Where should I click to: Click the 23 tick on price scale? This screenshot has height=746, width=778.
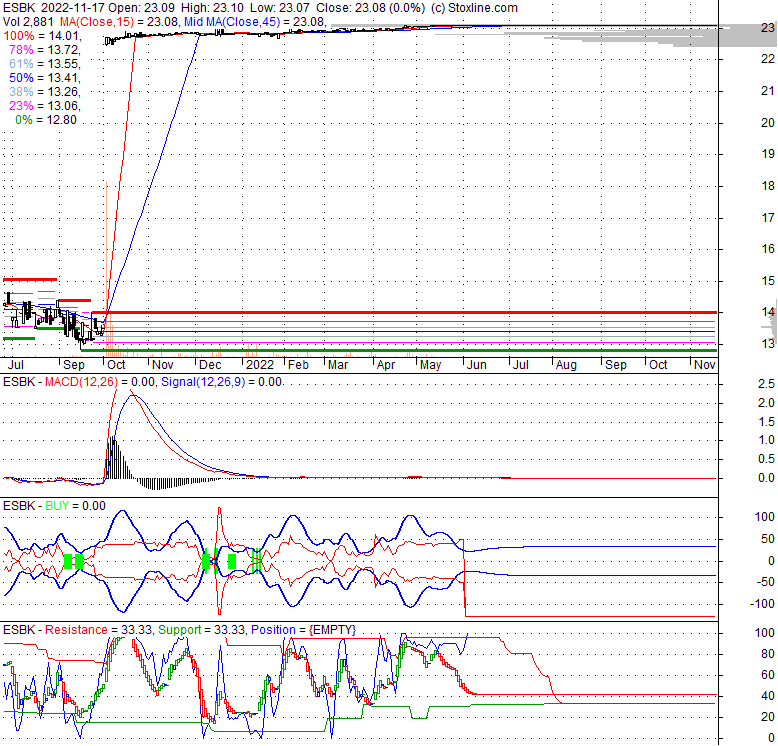pyautogui.click(x=768, y=28)
